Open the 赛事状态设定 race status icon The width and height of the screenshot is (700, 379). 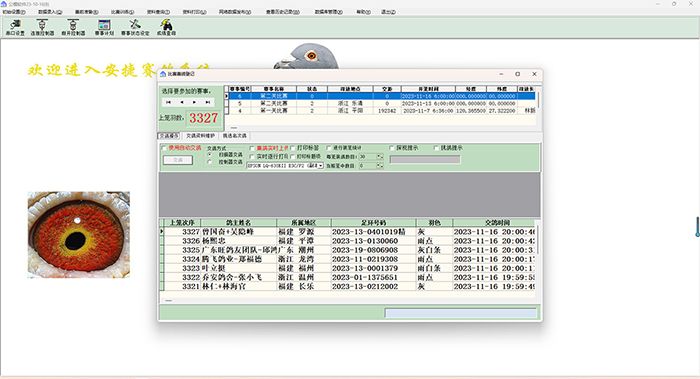135,27
